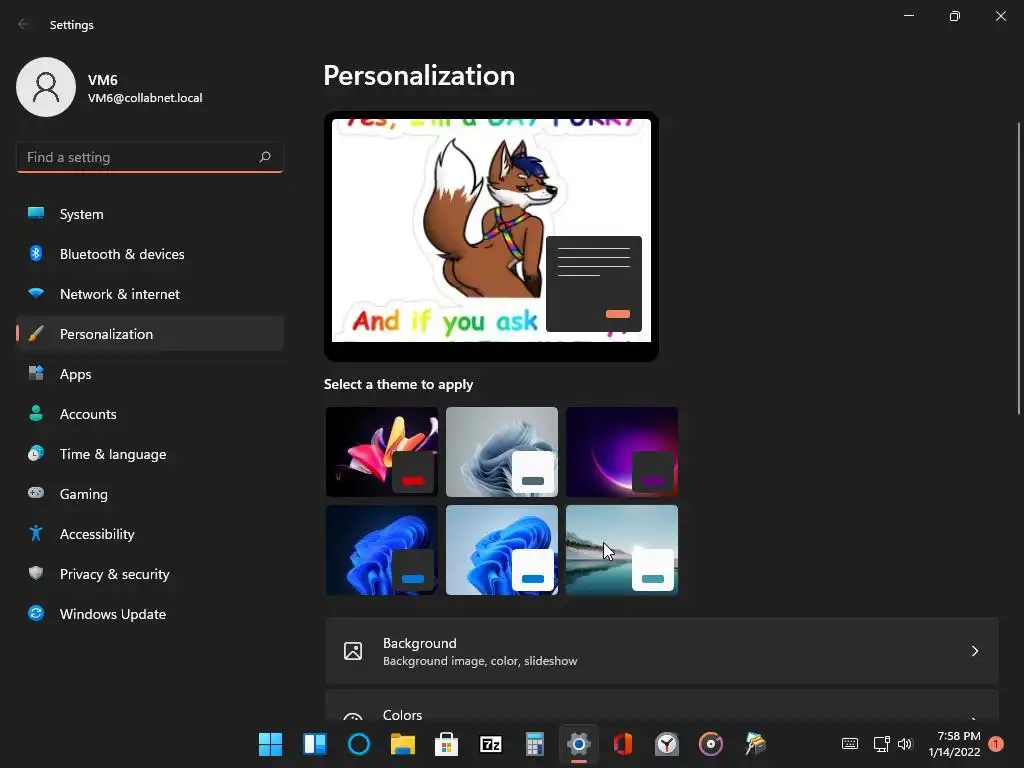
Task: Click the Gaming controller icon
Action: pyautogui.click(x=36, y=493)
